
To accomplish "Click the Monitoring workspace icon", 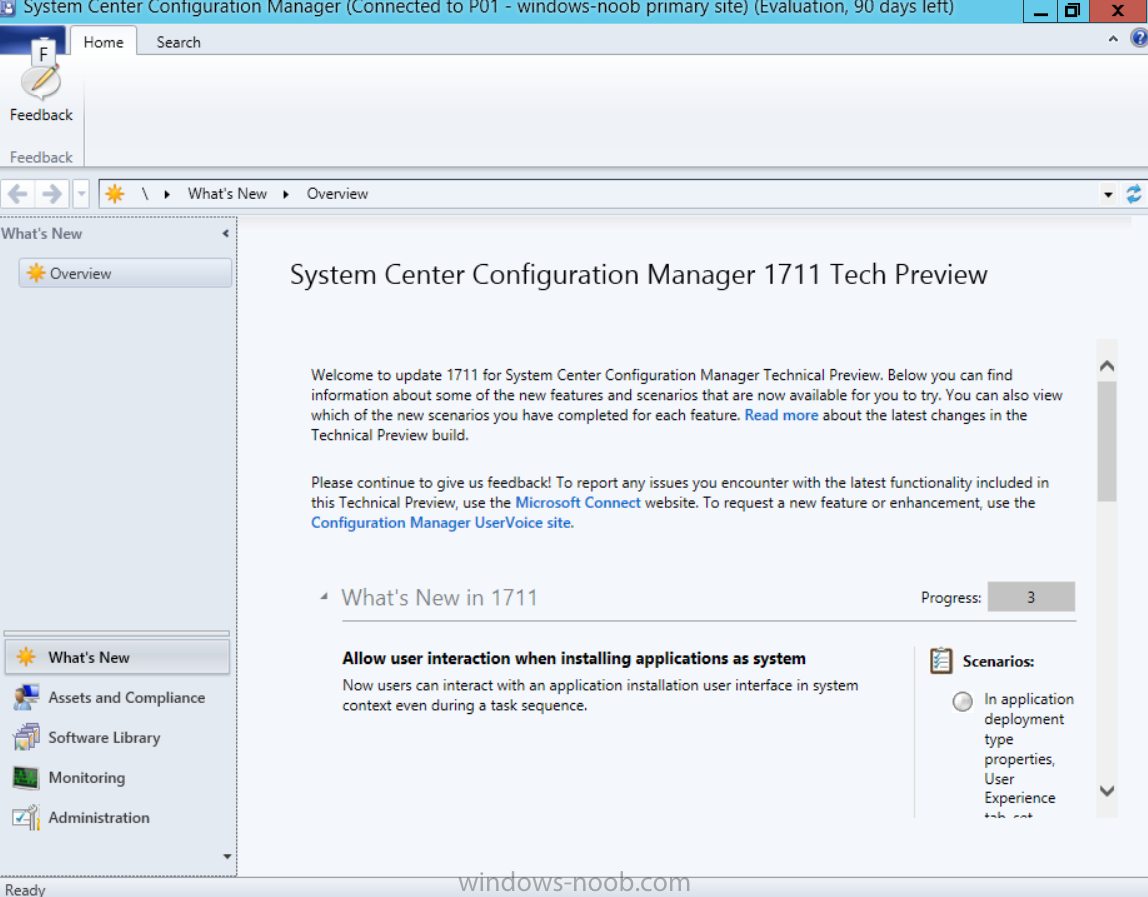I will 26,778.
